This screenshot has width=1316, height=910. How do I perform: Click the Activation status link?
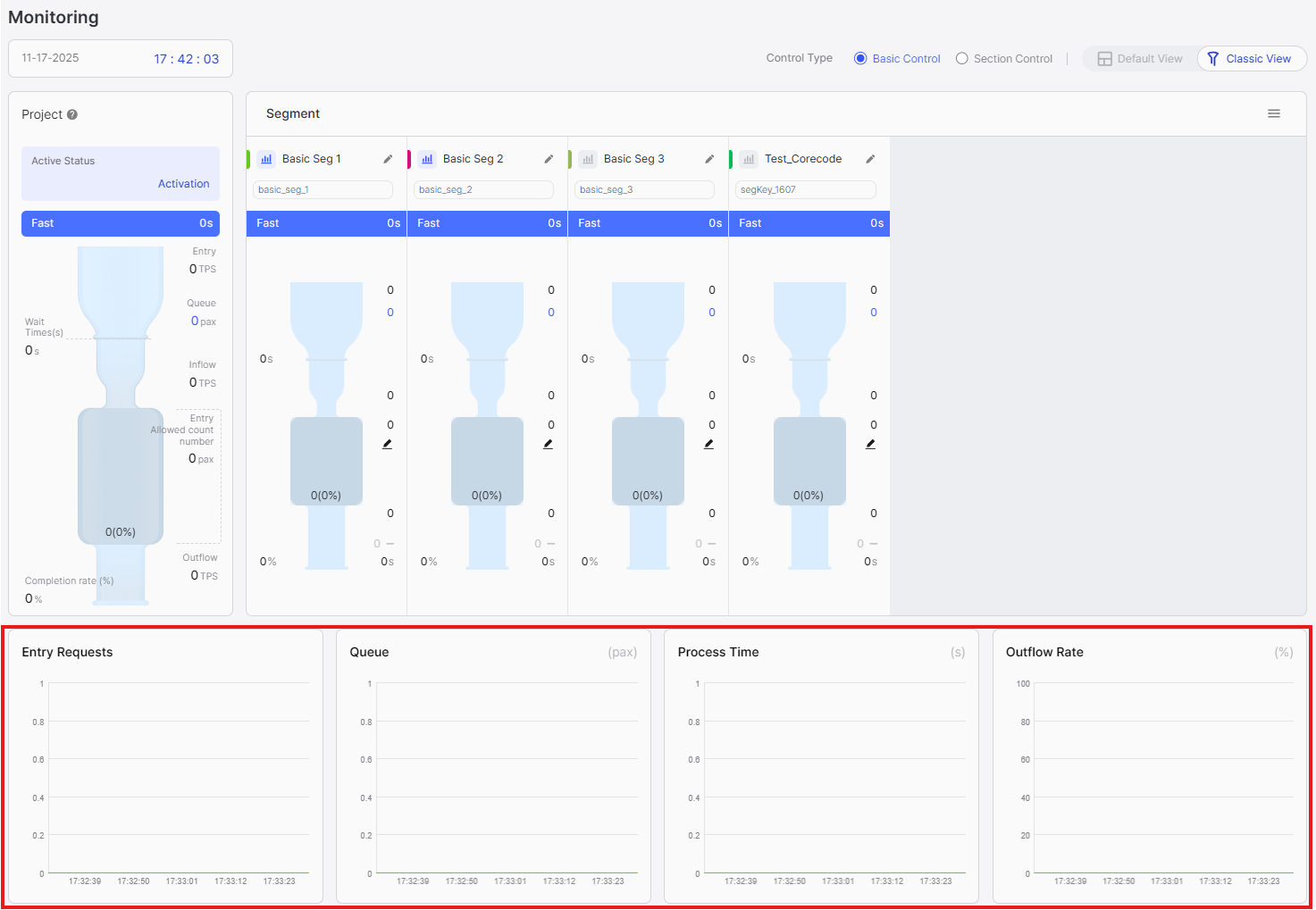click(x=183, y=184)
